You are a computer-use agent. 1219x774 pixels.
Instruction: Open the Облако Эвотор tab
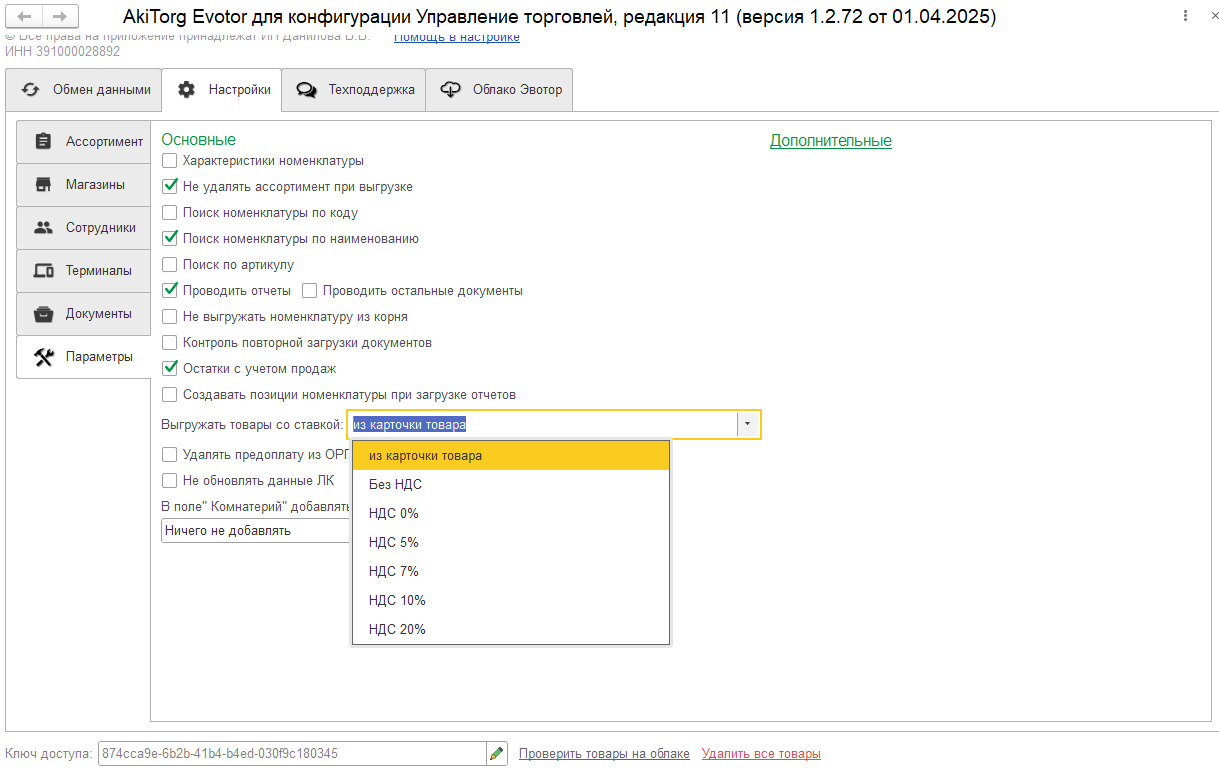point(500,90)
